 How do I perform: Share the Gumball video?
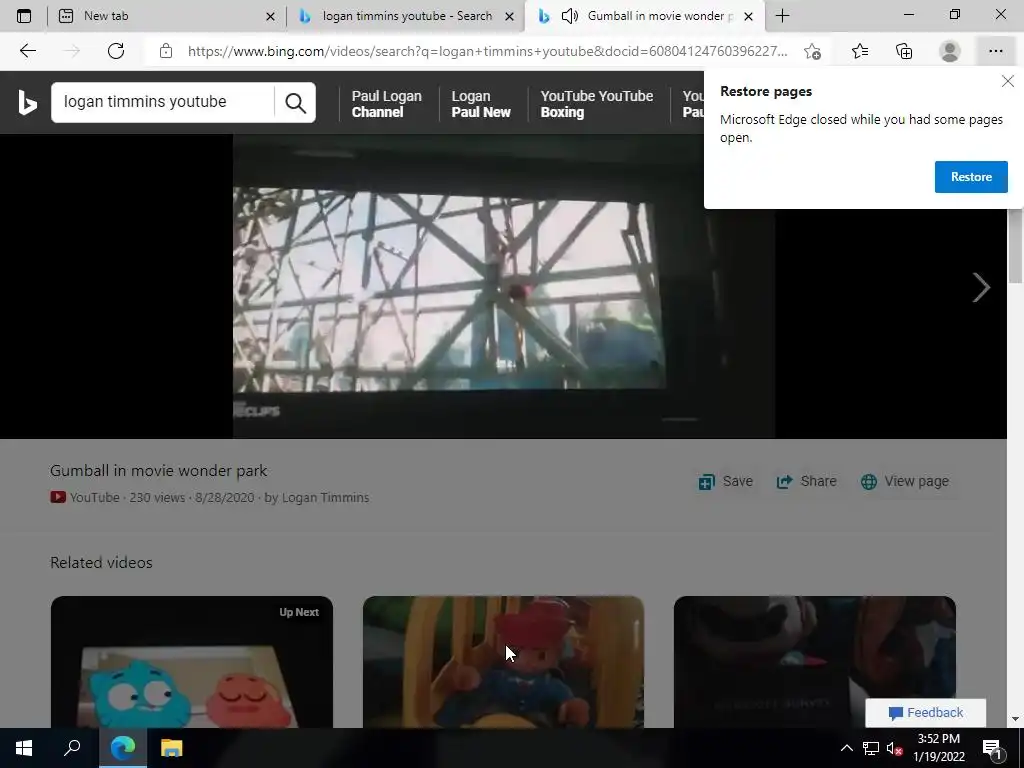click(x=806, y=481)
